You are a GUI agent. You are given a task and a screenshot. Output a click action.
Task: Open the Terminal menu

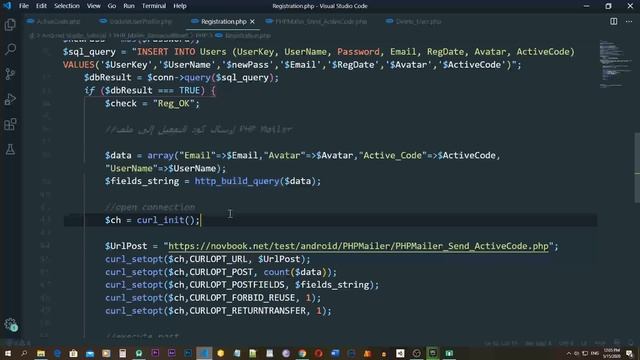(x=154, y=6)
